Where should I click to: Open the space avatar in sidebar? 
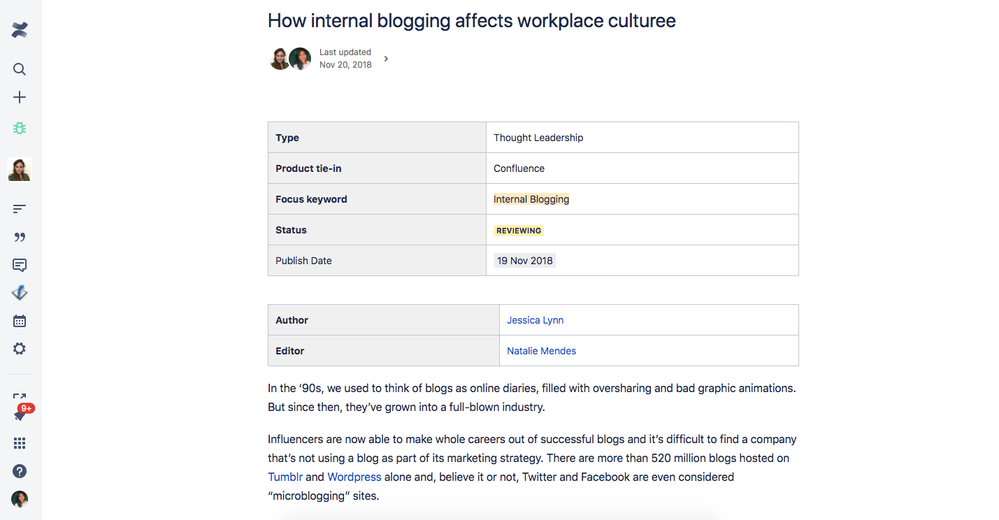pos(19,169)
